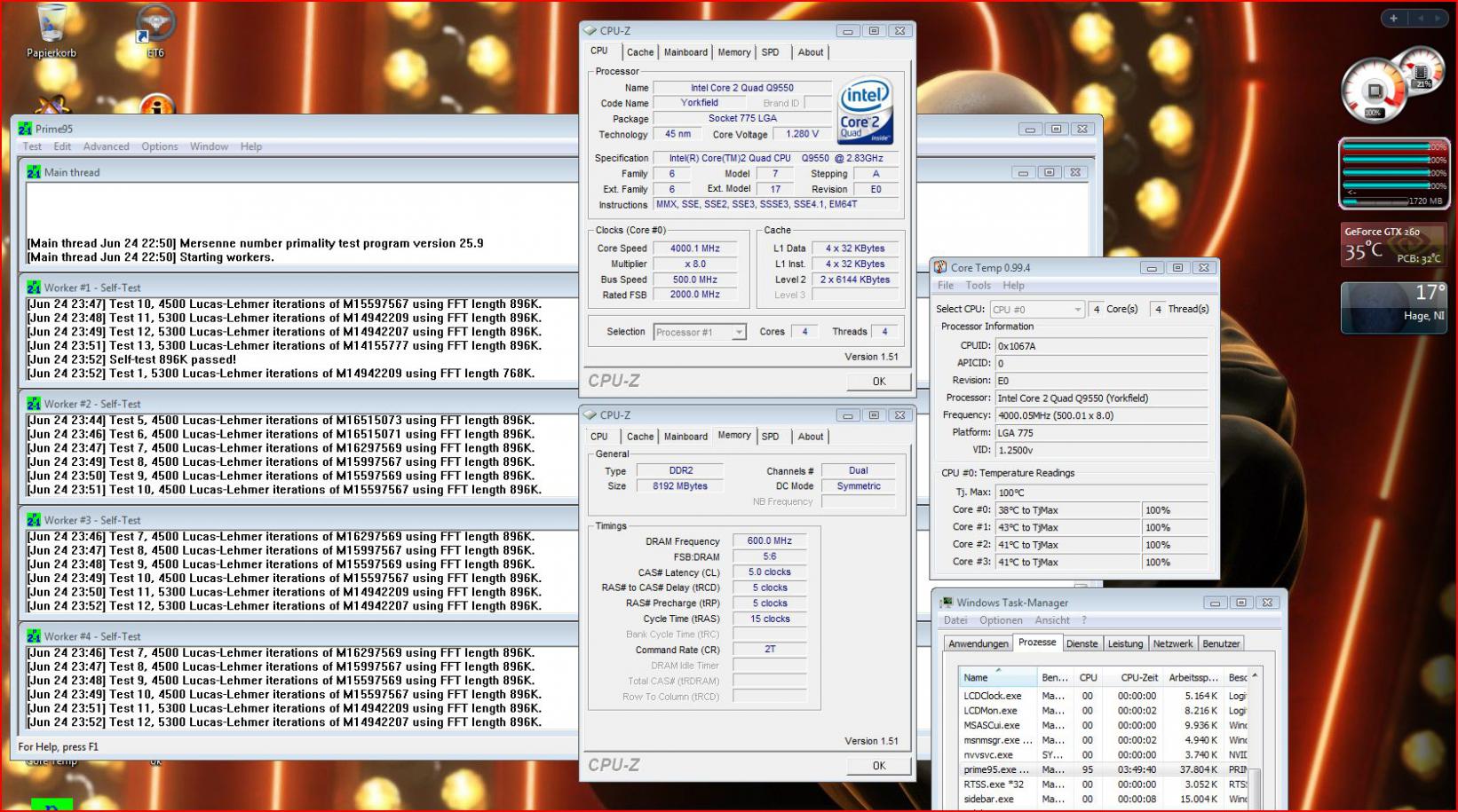Click the Main thread sub-window icon in Prime95
This screenshot has width=1458, height=812.
pyautogui.click(x=34, y=172)
